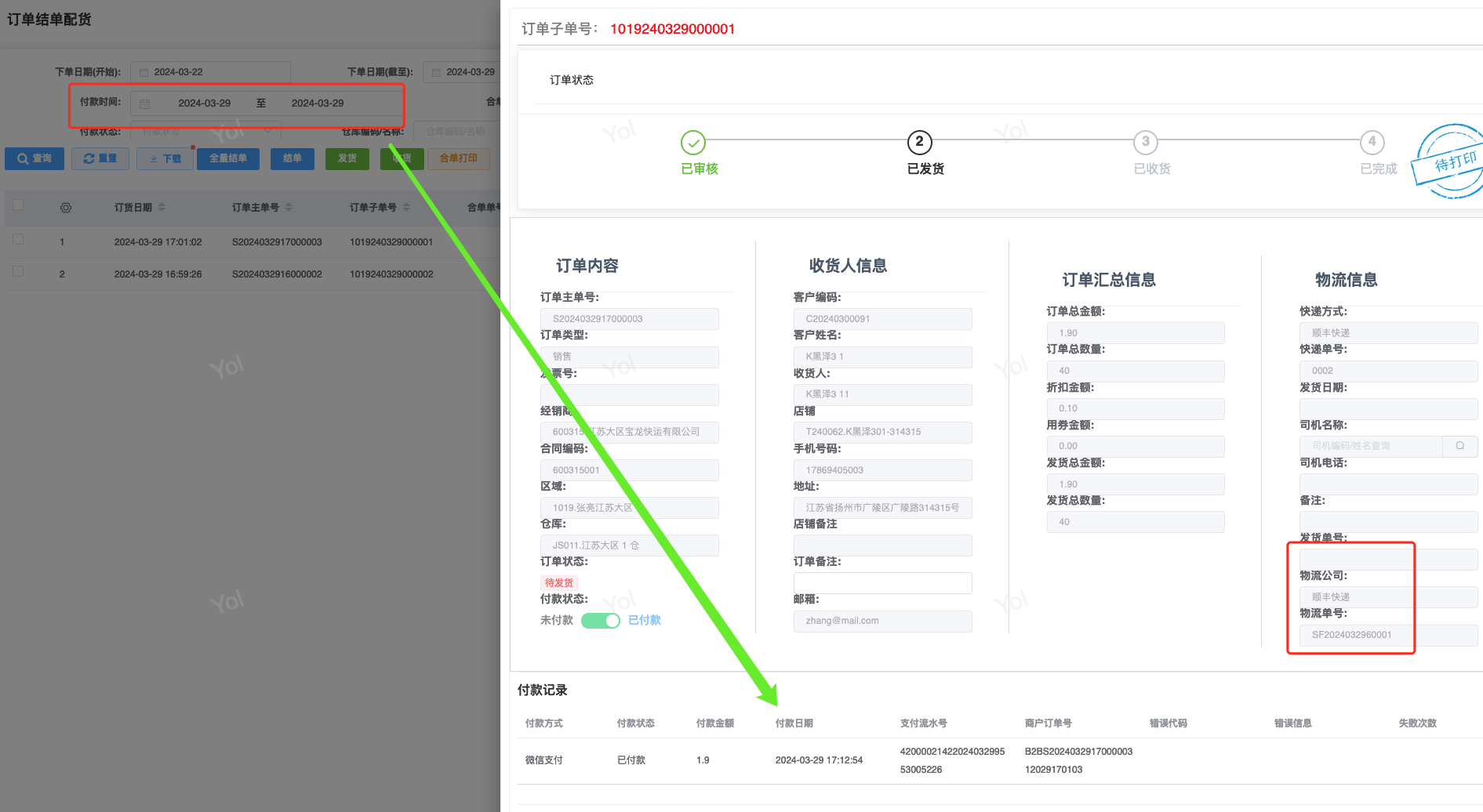This screenshot has width=1483, height=812.
Task: Click the blue 结单 button
Action: (293, 159)
